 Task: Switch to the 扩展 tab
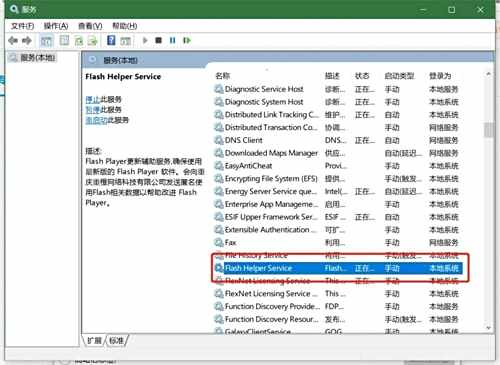coord(94,340)
